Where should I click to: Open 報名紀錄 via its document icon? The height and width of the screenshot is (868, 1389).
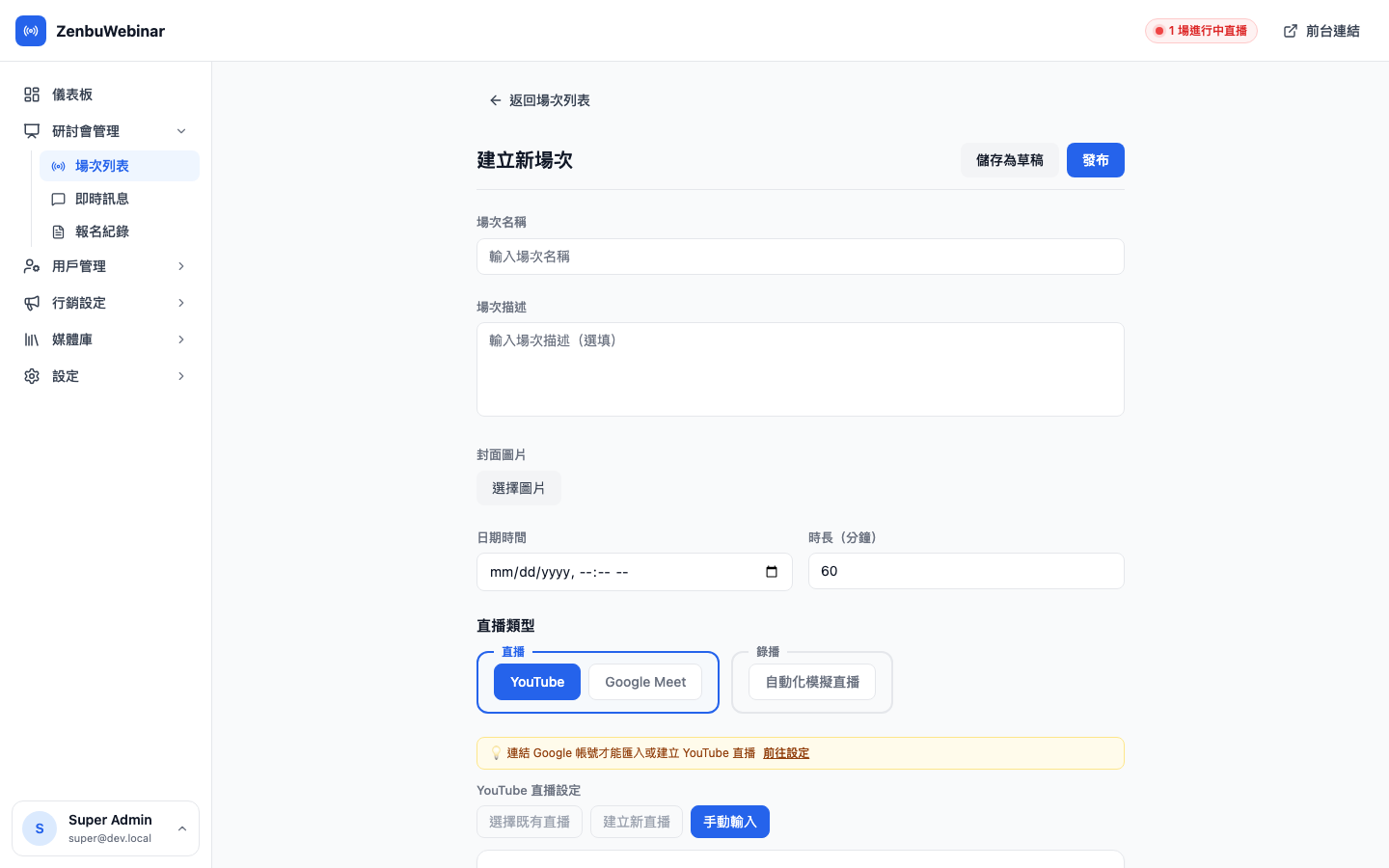pos(60,231)
